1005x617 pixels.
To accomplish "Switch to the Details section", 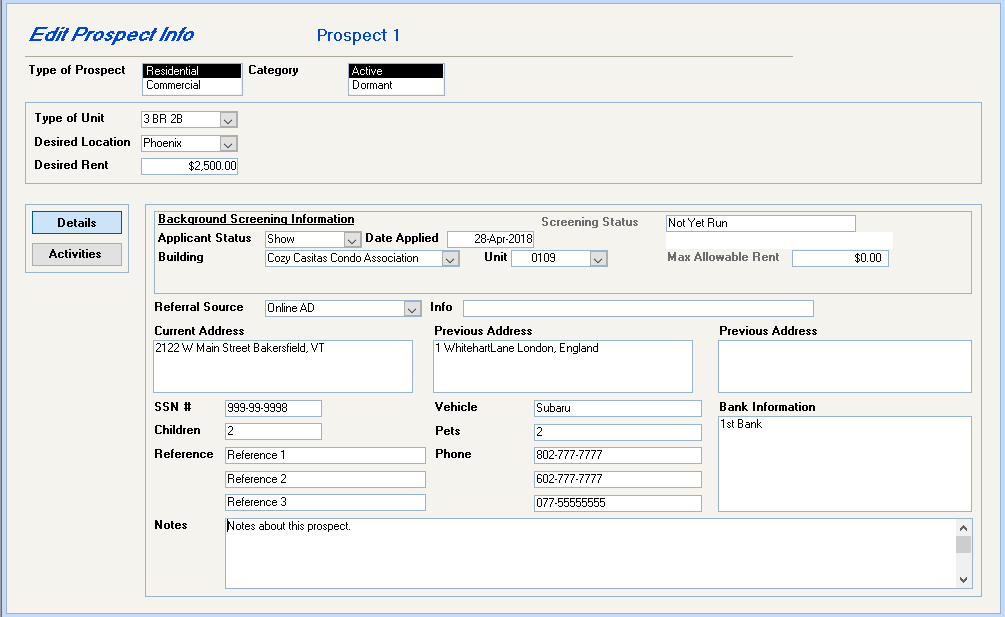I will tap(77, 223).
